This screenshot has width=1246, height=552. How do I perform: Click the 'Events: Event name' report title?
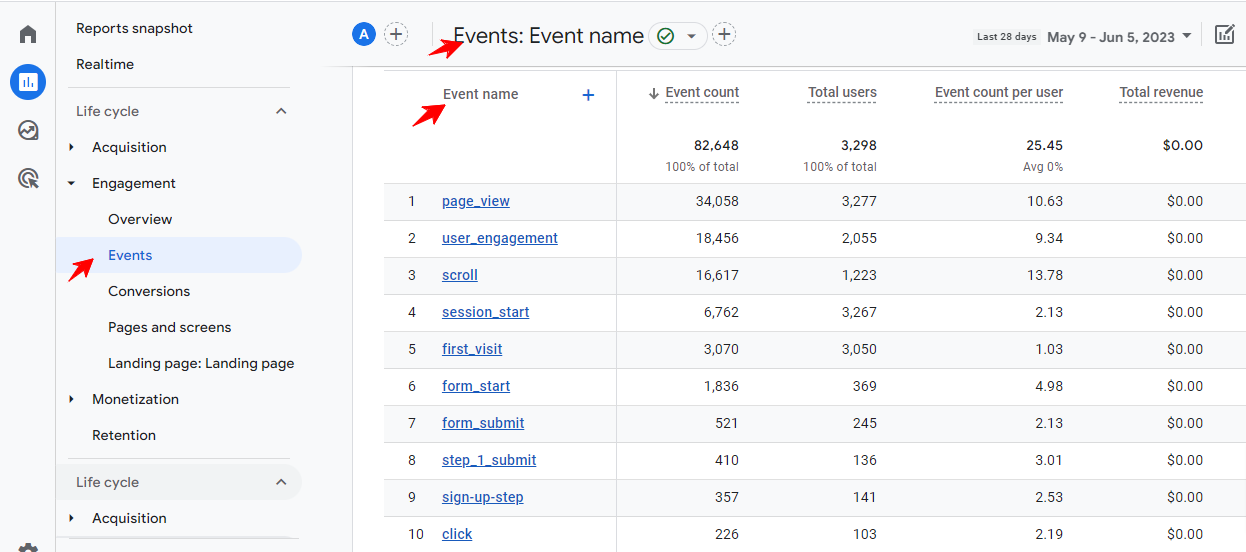[x=549, y=36]
